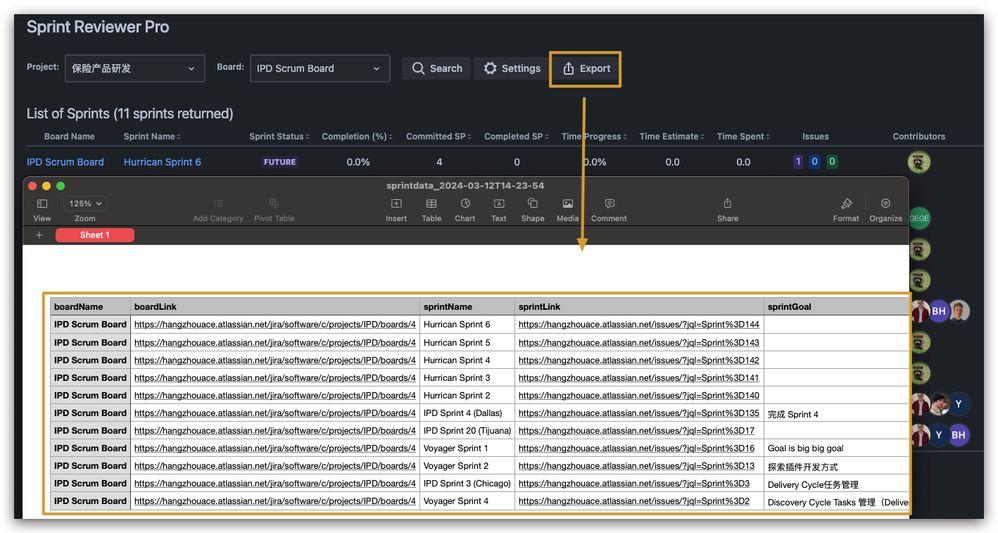Select the sprintName header cell
998x533 pixels.
467,307
